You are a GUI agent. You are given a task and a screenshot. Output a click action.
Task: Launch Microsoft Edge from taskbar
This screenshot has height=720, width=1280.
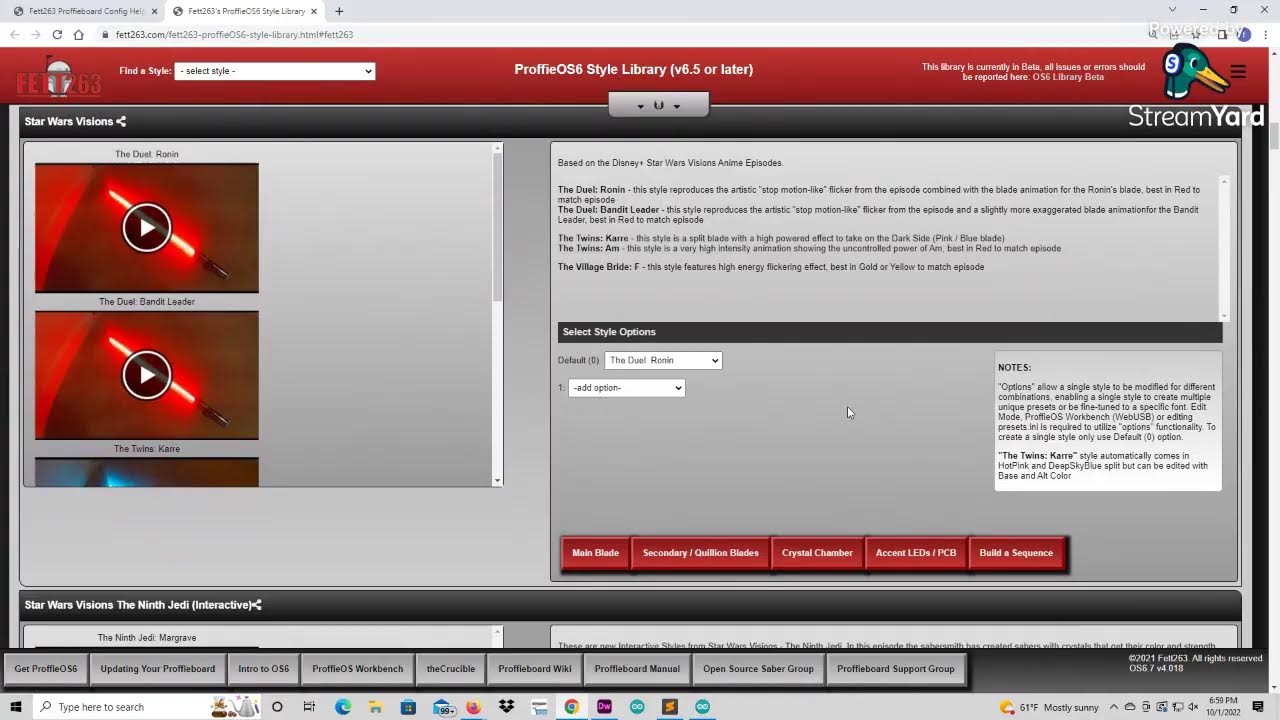point(343,707)
